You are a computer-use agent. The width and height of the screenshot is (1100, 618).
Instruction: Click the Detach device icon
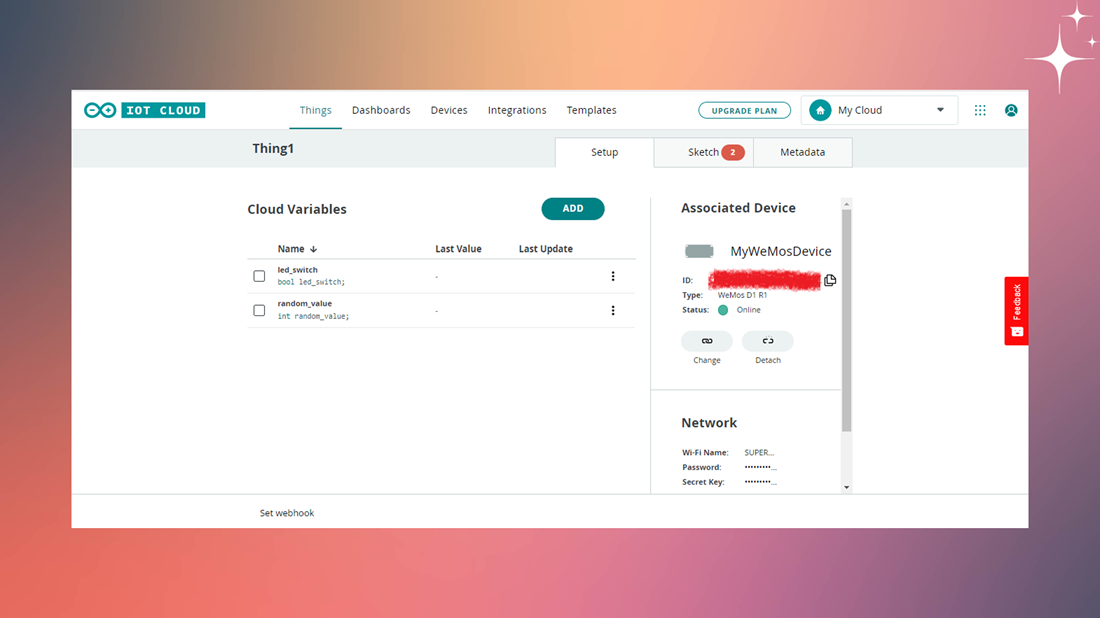(767, 341)
